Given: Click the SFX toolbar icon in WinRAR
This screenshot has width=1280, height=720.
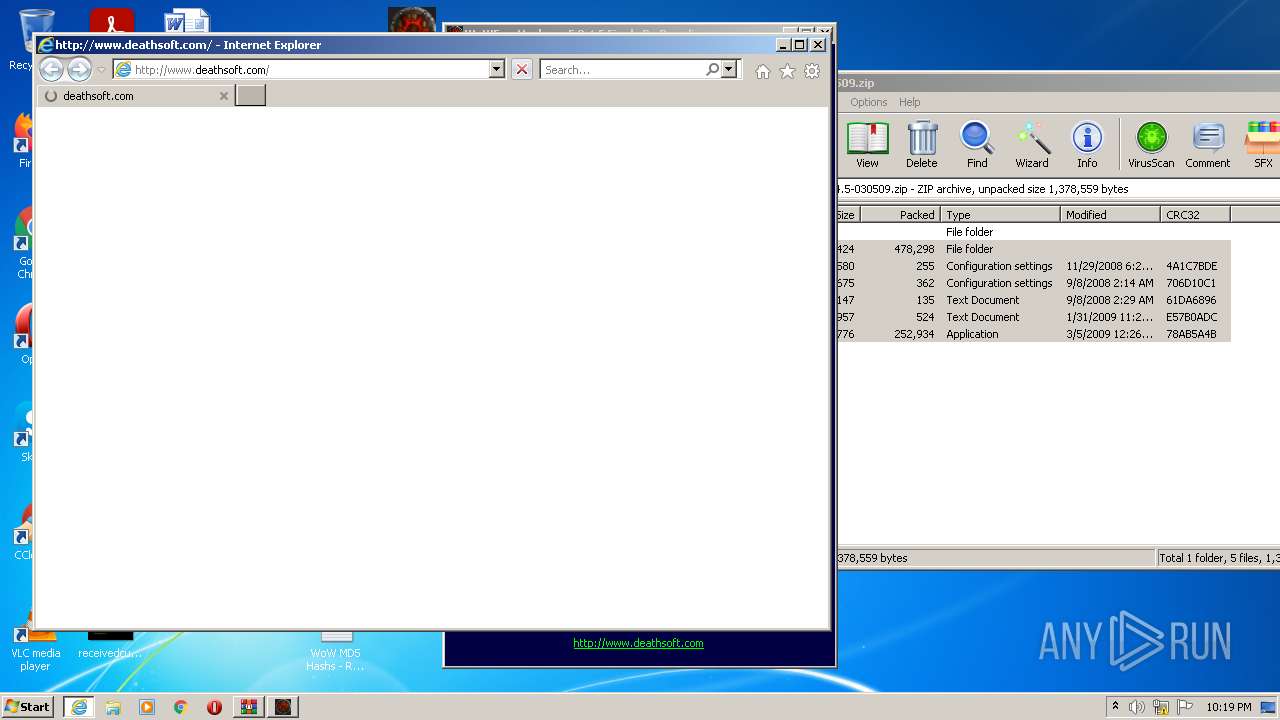Looking at the screenshot, I should click(x=1262, y=145).
